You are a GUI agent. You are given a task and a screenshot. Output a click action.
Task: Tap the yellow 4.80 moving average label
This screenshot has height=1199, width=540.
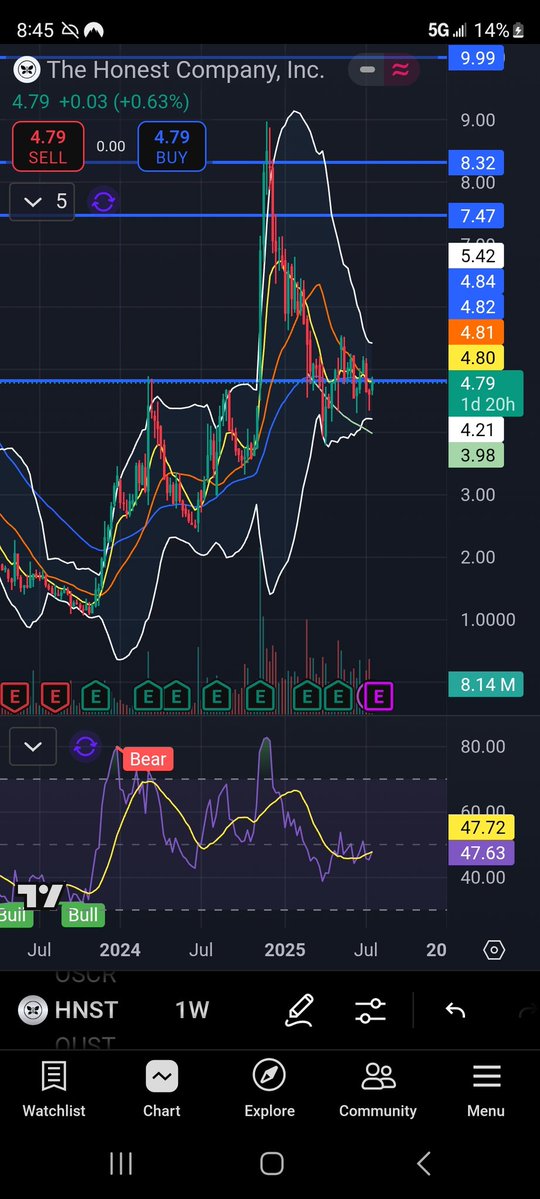tap(477, 358)
